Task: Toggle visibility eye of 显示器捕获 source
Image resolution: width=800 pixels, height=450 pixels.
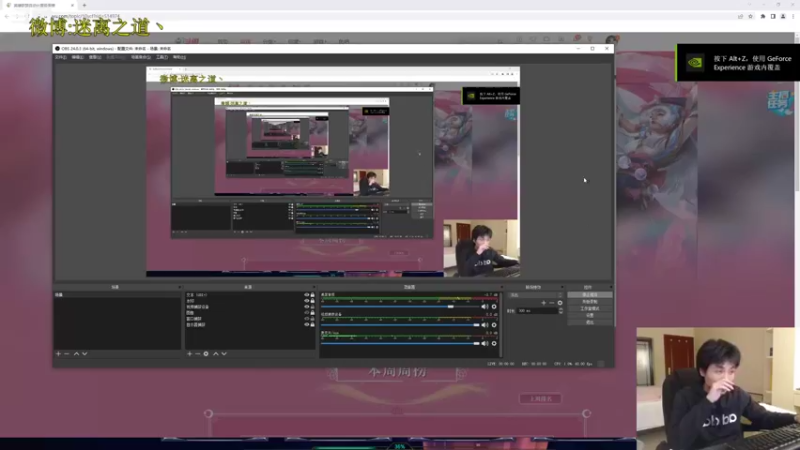Action: 307,324
